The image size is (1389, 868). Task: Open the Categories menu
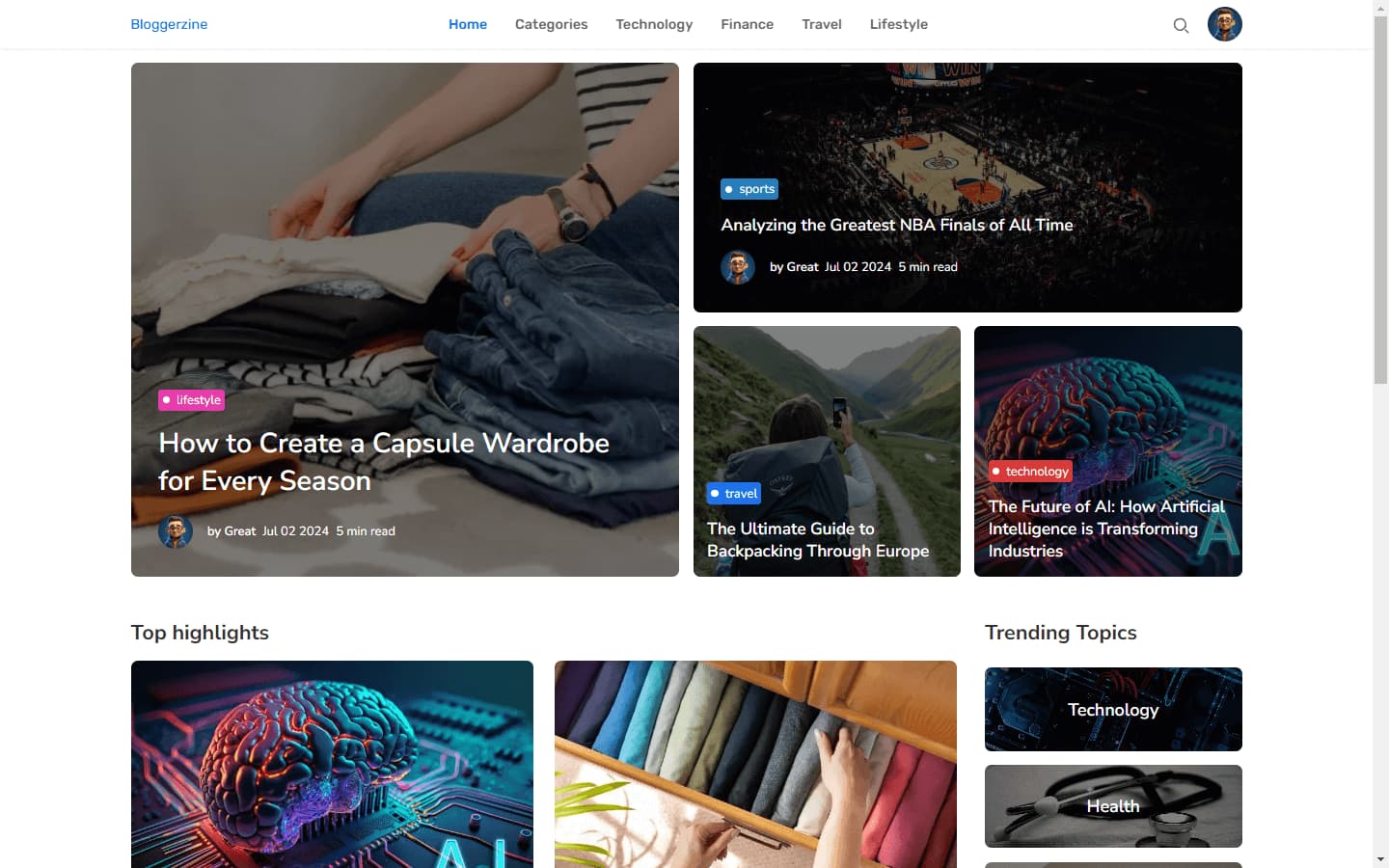point(551,24)
